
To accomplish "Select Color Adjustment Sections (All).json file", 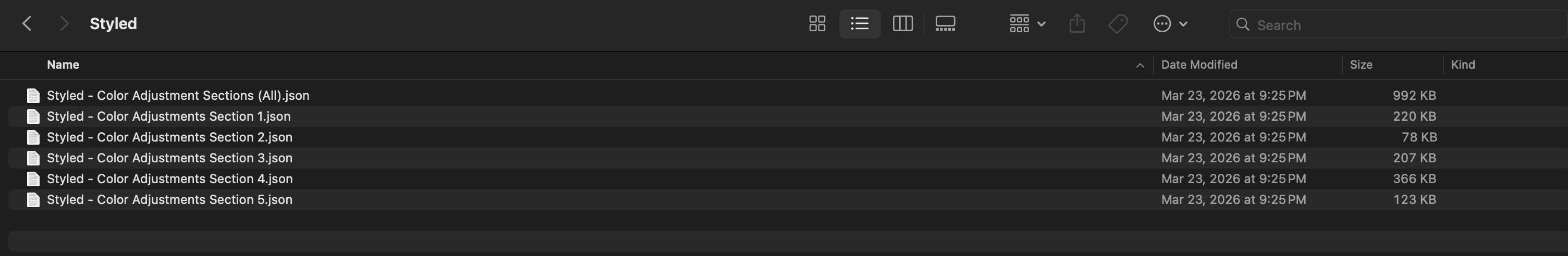I will point(178,95).
